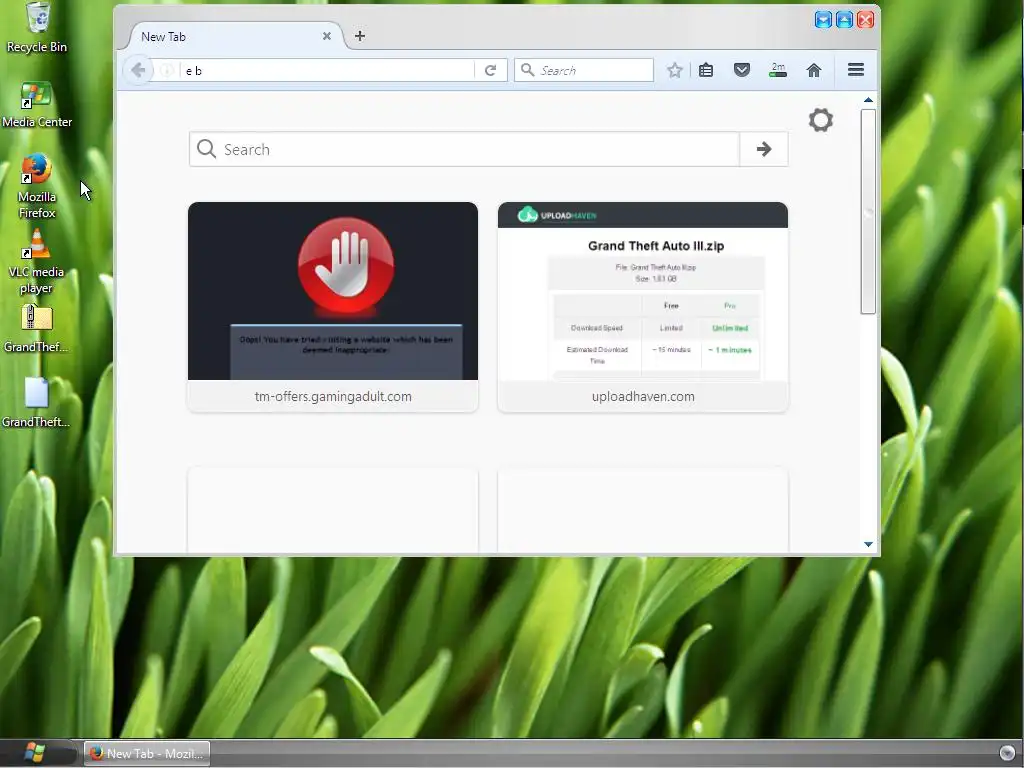The image size is (1024, 768).
Task: Click the New Tab Mozilla taskbar button
Action: coord(147,753)
